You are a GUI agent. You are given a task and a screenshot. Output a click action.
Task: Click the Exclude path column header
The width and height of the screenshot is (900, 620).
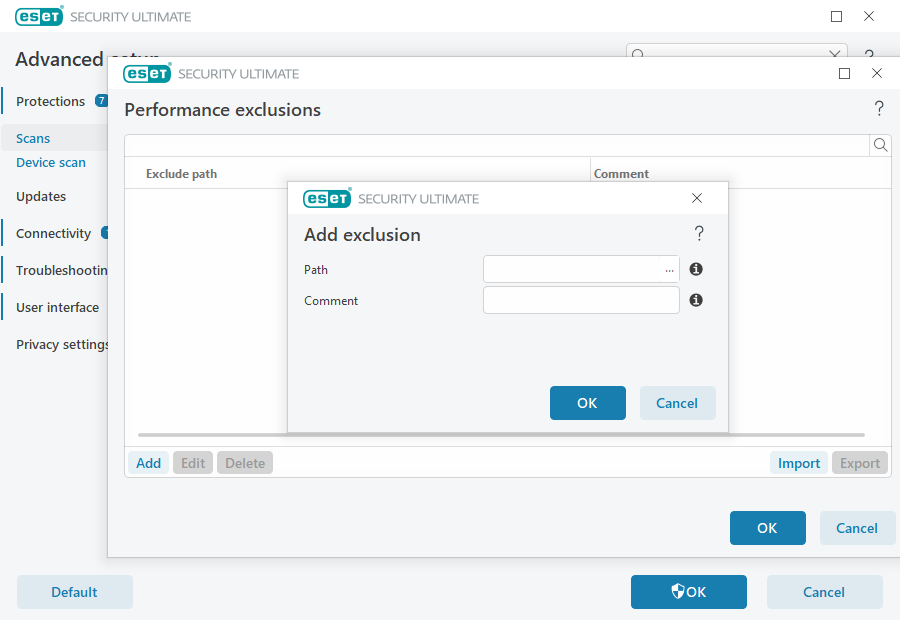181,174
